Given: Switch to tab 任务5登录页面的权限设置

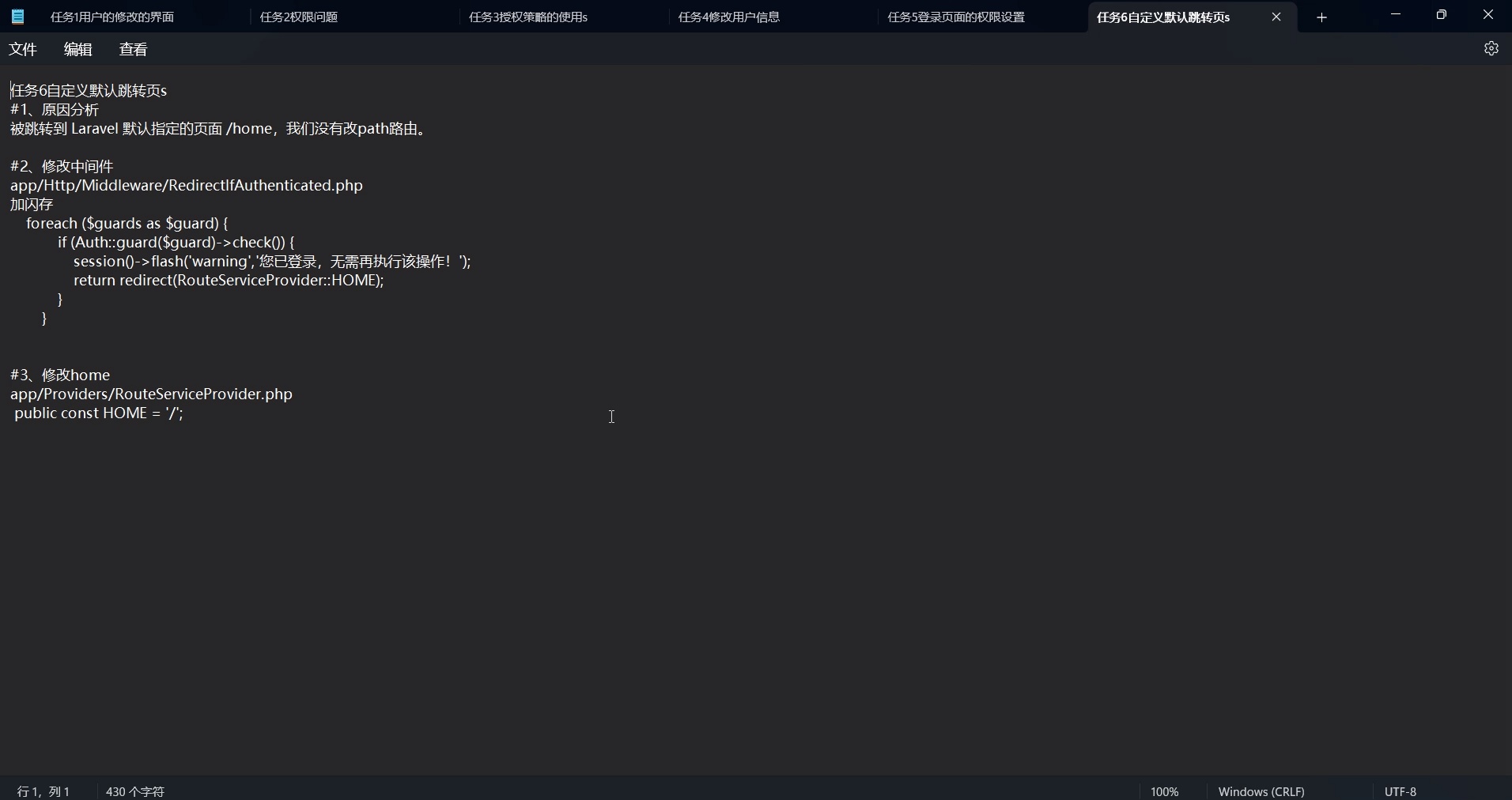Looking at the screenshot, I should pos(956,17).
